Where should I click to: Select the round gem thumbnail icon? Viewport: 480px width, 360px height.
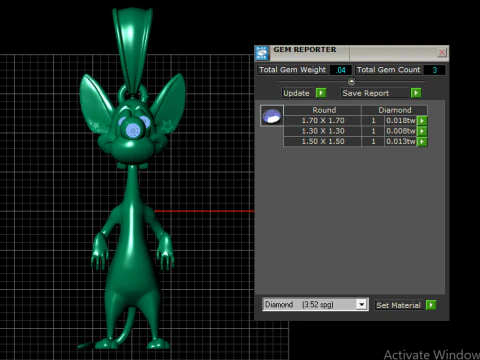pos(272,116)
